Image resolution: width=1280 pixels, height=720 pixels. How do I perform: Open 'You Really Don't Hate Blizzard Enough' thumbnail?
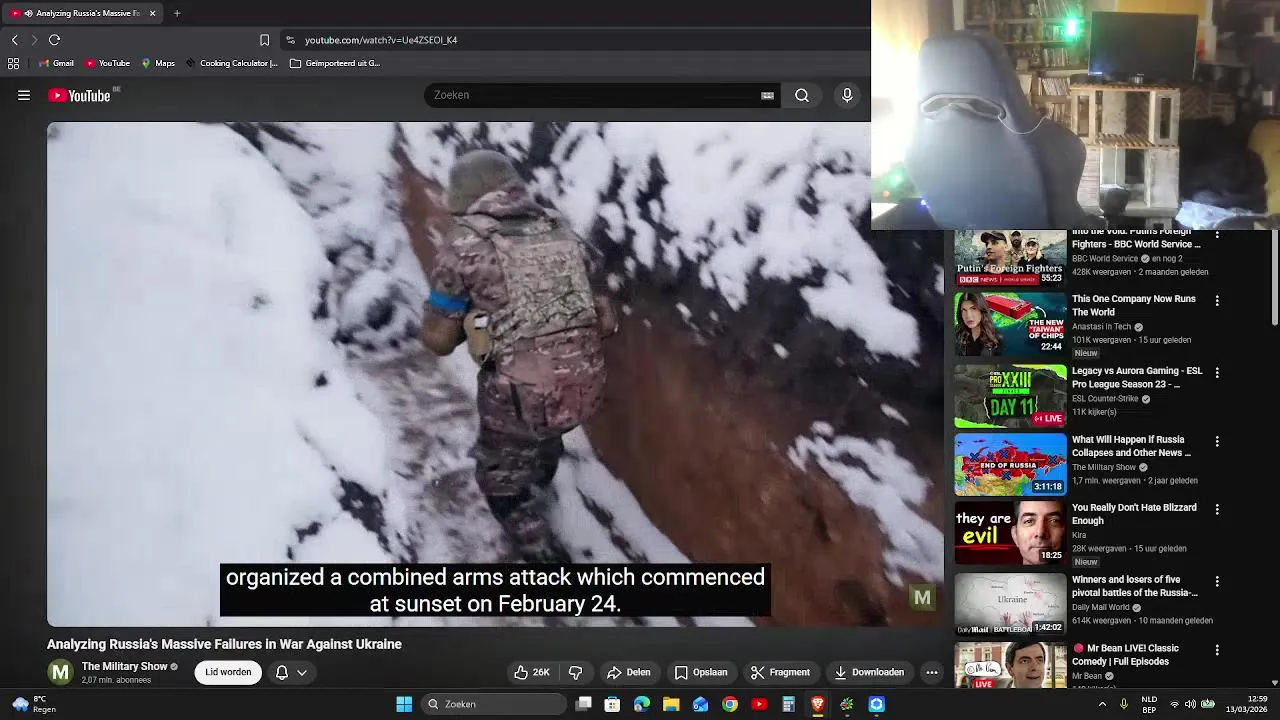(x=1010, y=533)
